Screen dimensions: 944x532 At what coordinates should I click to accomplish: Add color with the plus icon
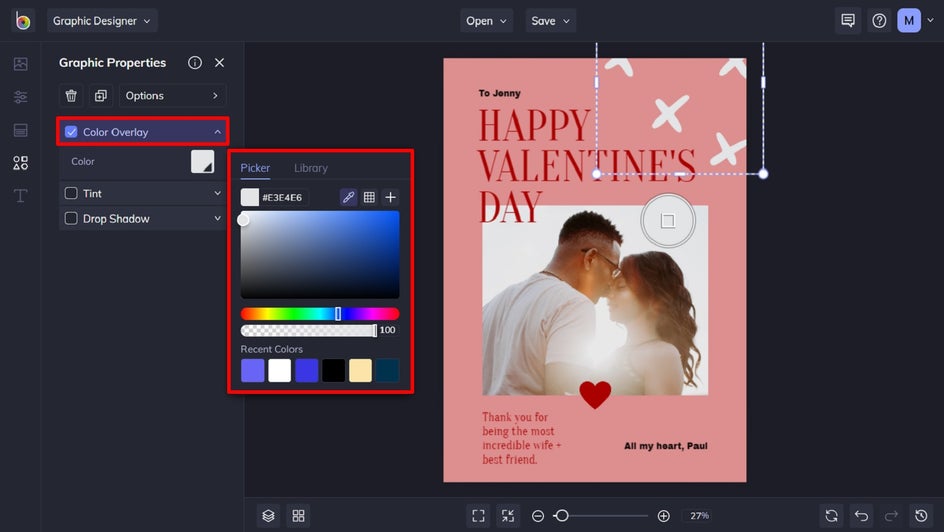[x=391, y=197]
